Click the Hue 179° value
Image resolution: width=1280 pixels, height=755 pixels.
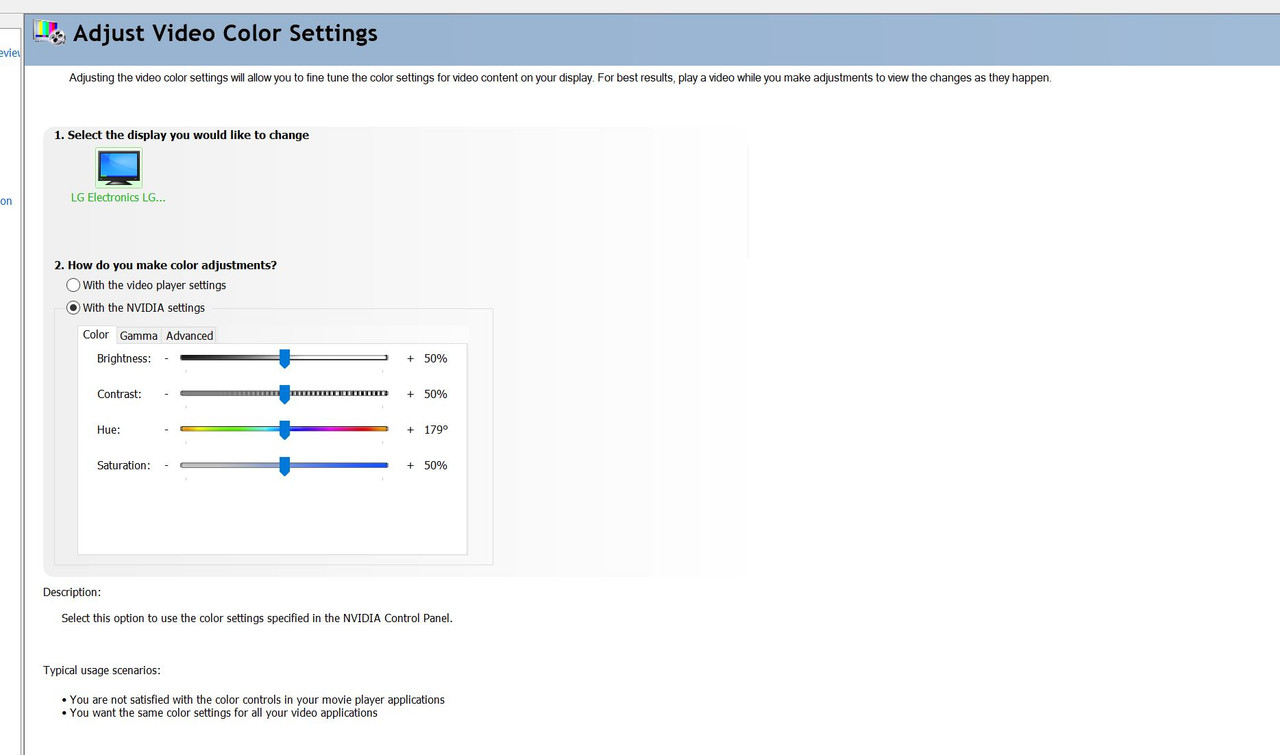click(x=436, y=430)
